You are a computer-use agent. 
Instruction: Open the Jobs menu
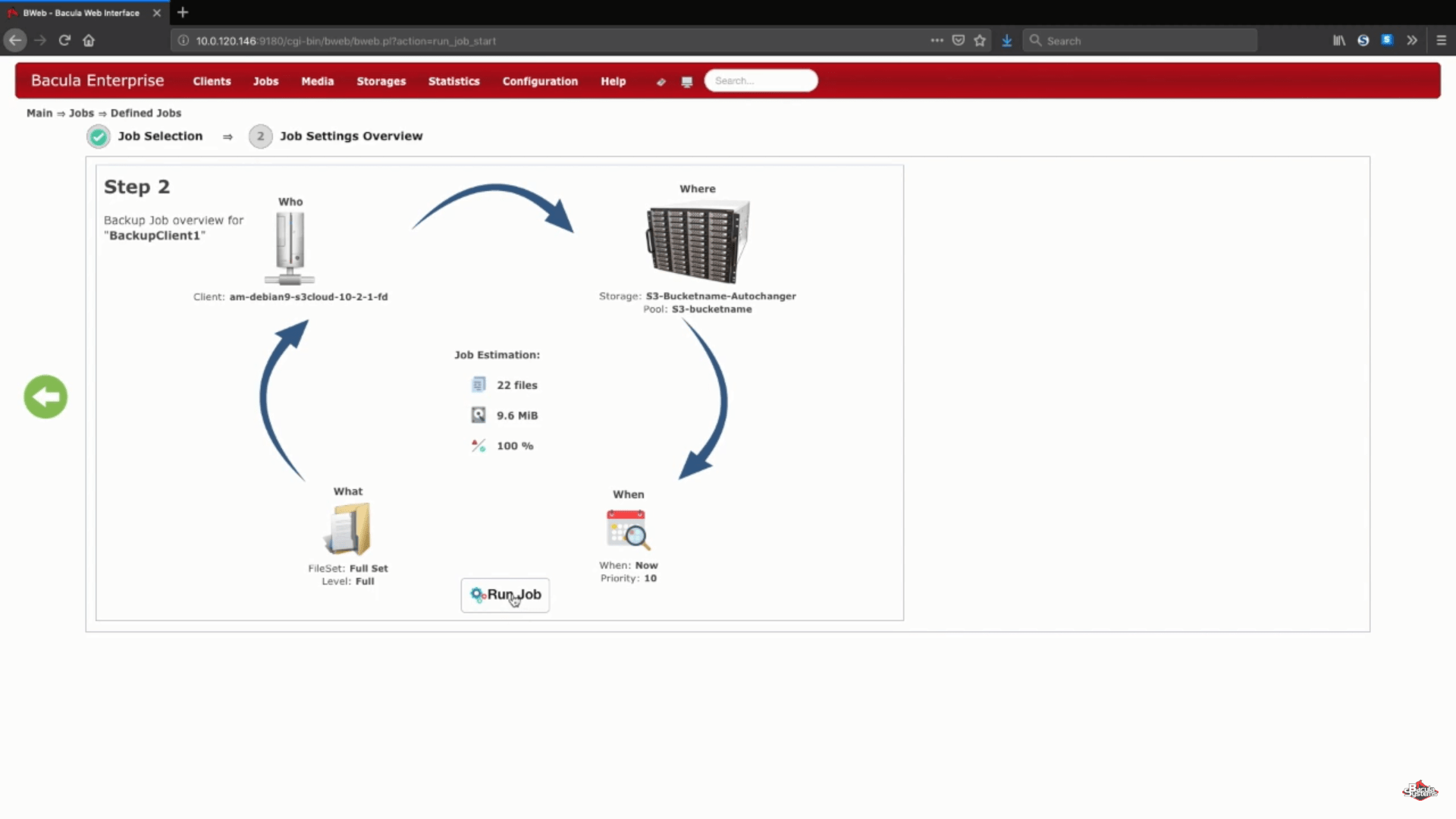pos(265,81)
